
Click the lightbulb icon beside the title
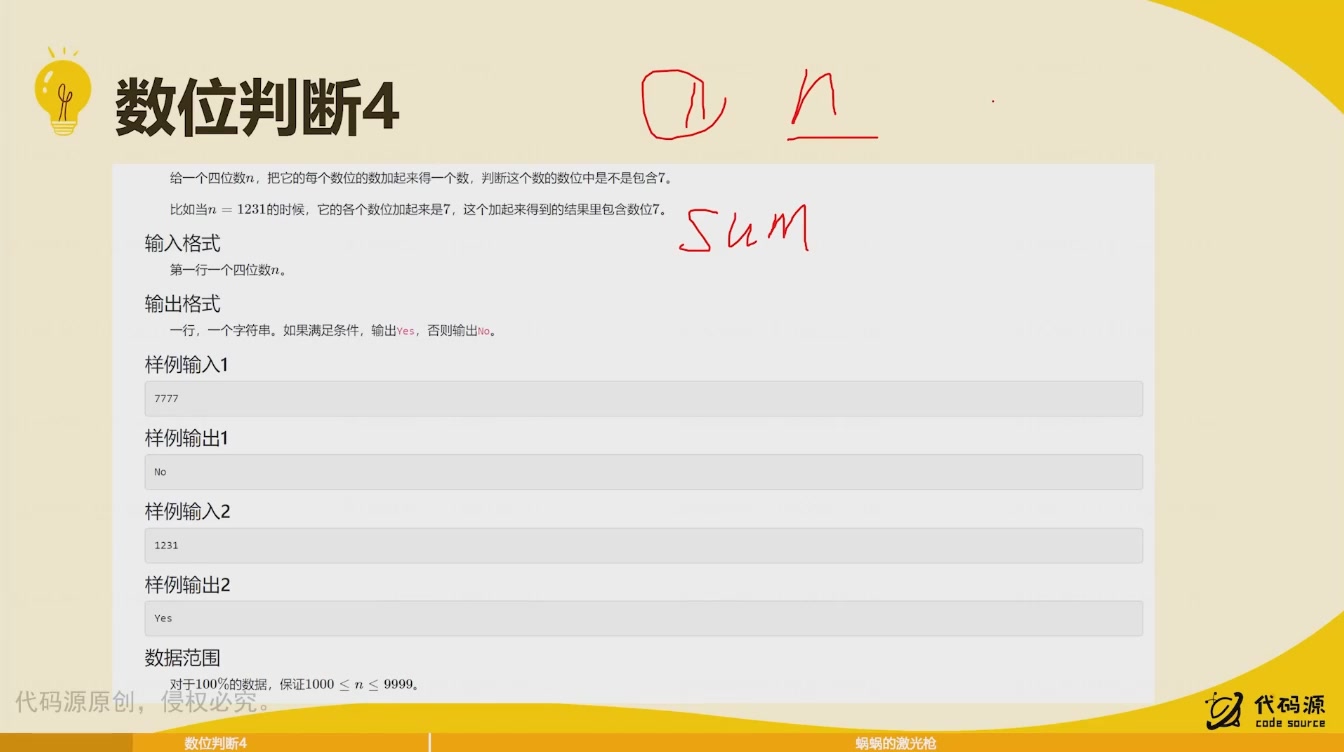pos(62,92)
